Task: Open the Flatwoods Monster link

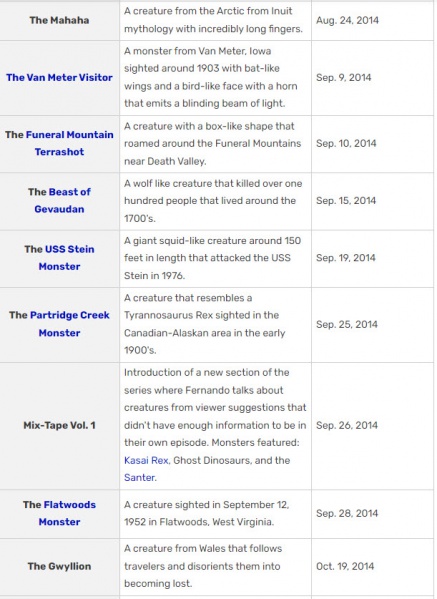Action: coord(67,513)
